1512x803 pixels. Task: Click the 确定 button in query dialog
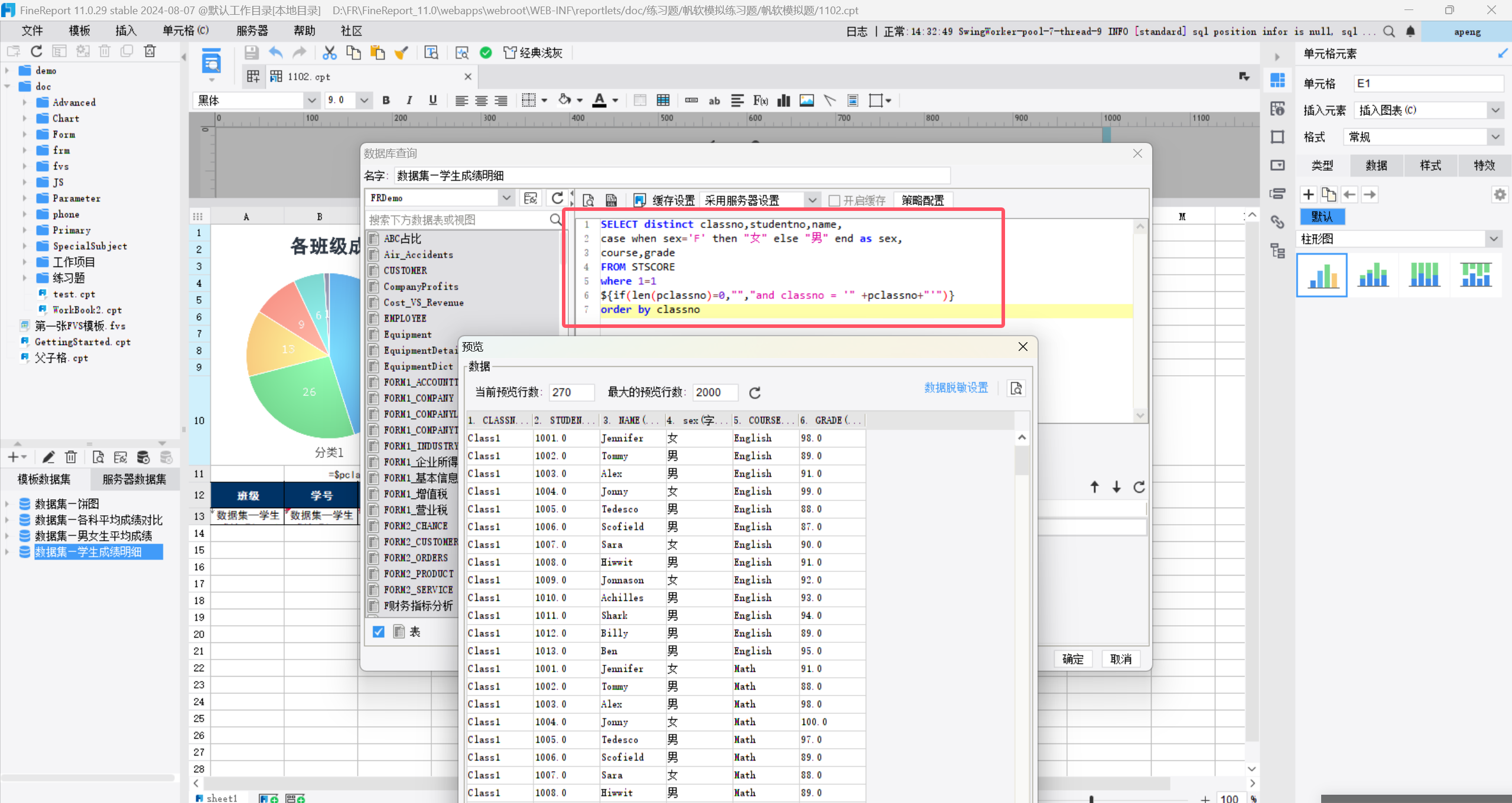pyautogui.click(x=1072, y=659)
